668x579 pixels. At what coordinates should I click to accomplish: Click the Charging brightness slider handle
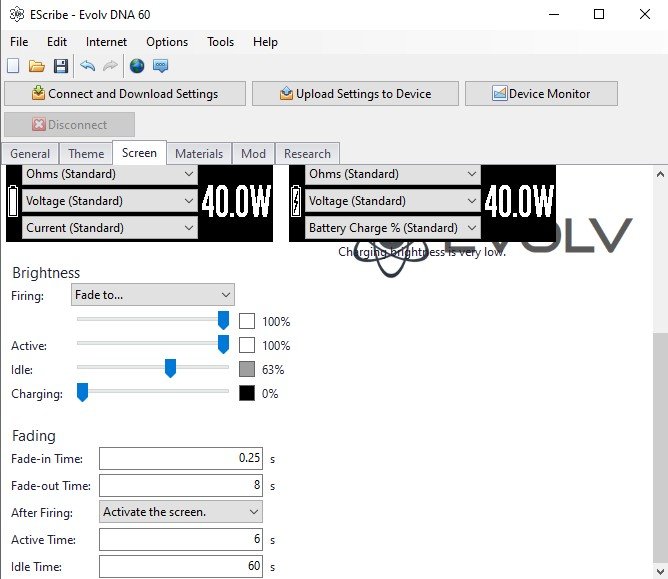(x=82, y=392)
